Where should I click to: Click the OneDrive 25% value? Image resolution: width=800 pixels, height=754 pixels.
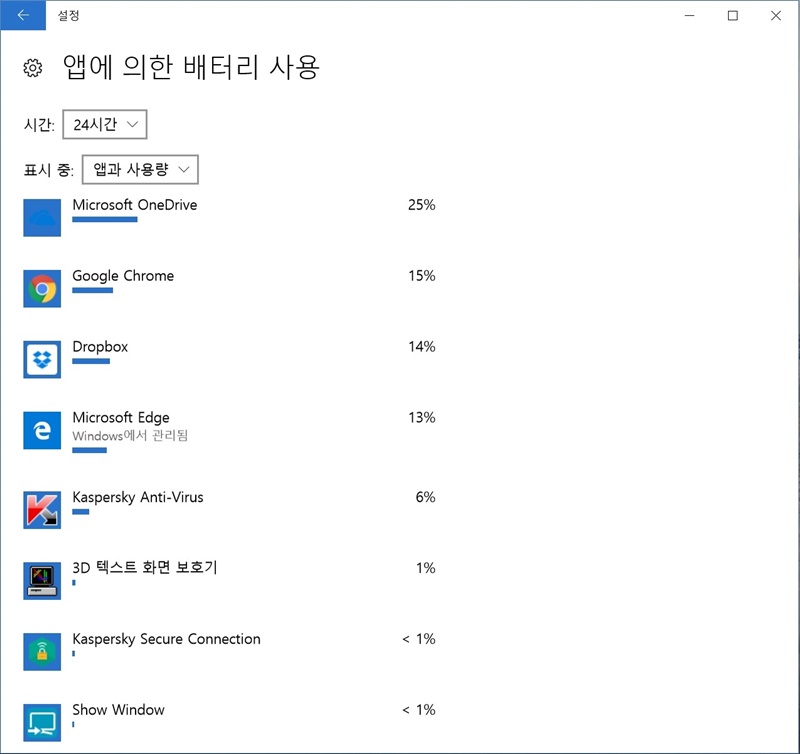point(421,205)
